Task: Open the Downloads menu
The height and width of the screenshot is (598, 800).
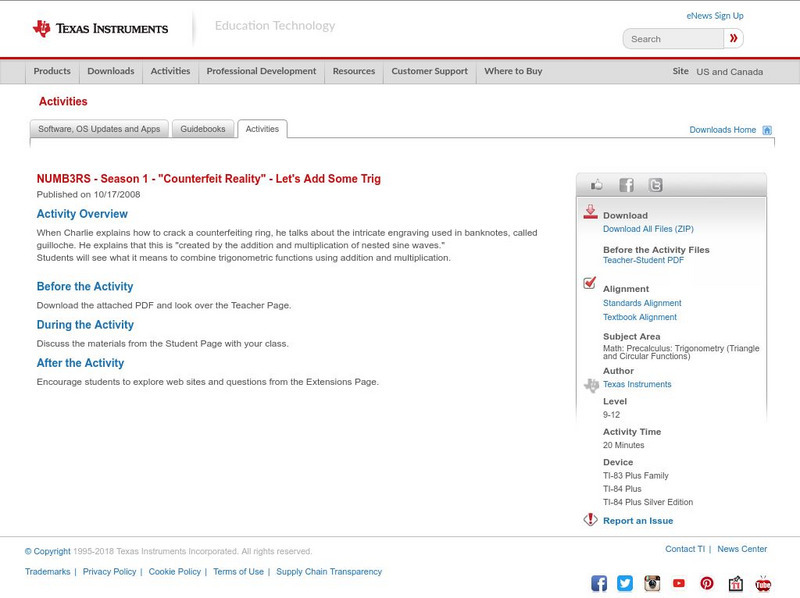Action: pyautogui.click(x=111, y=71)
